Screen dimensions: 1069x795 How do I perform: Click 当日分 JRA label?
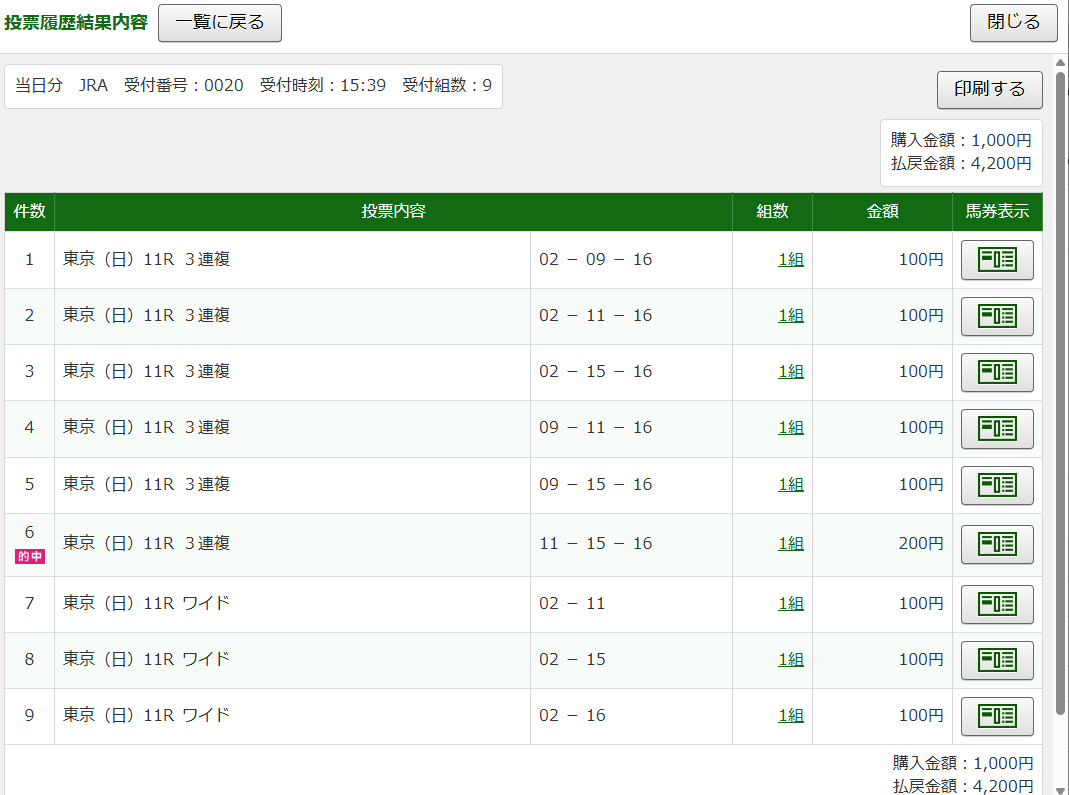(61, 85)
